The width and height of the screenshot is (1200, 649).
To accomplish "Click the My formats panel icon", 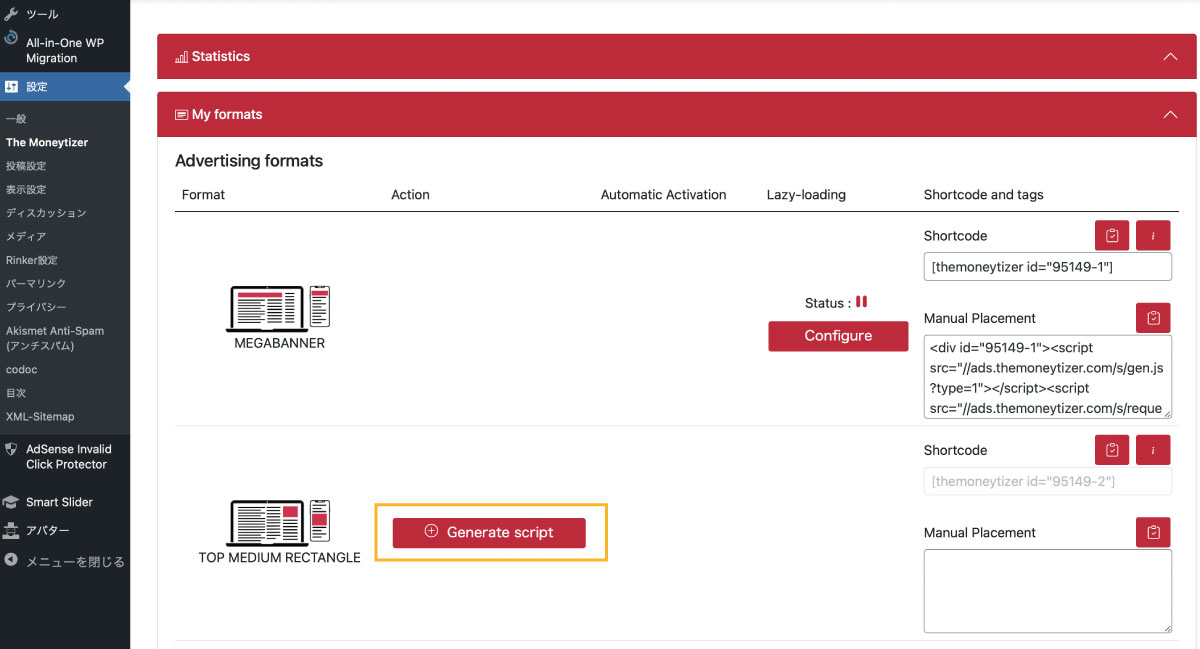I will click(181, 115).
